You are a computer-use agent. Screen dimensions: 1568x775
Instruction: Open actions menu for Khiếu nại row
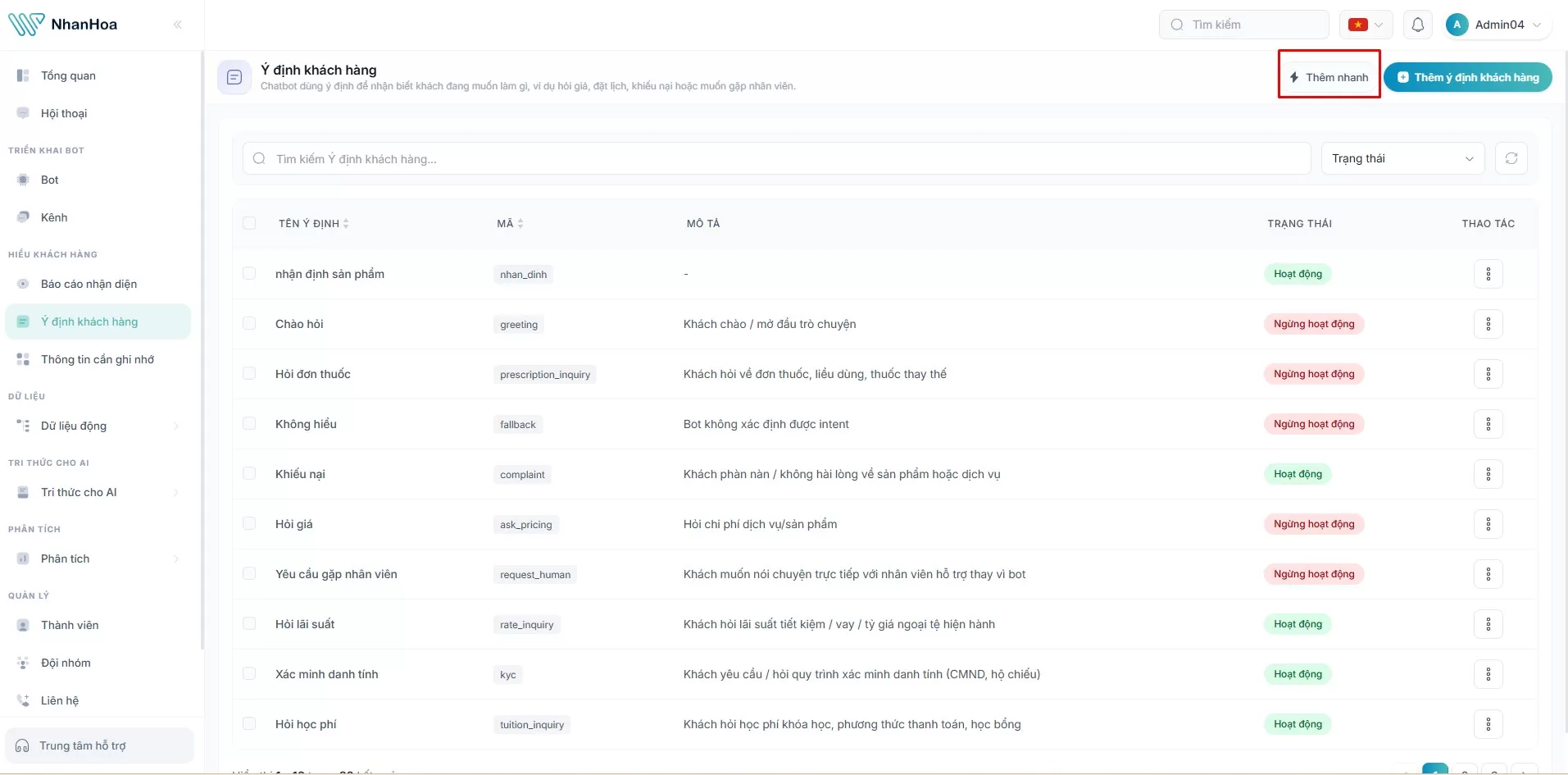pos(1488,474)
